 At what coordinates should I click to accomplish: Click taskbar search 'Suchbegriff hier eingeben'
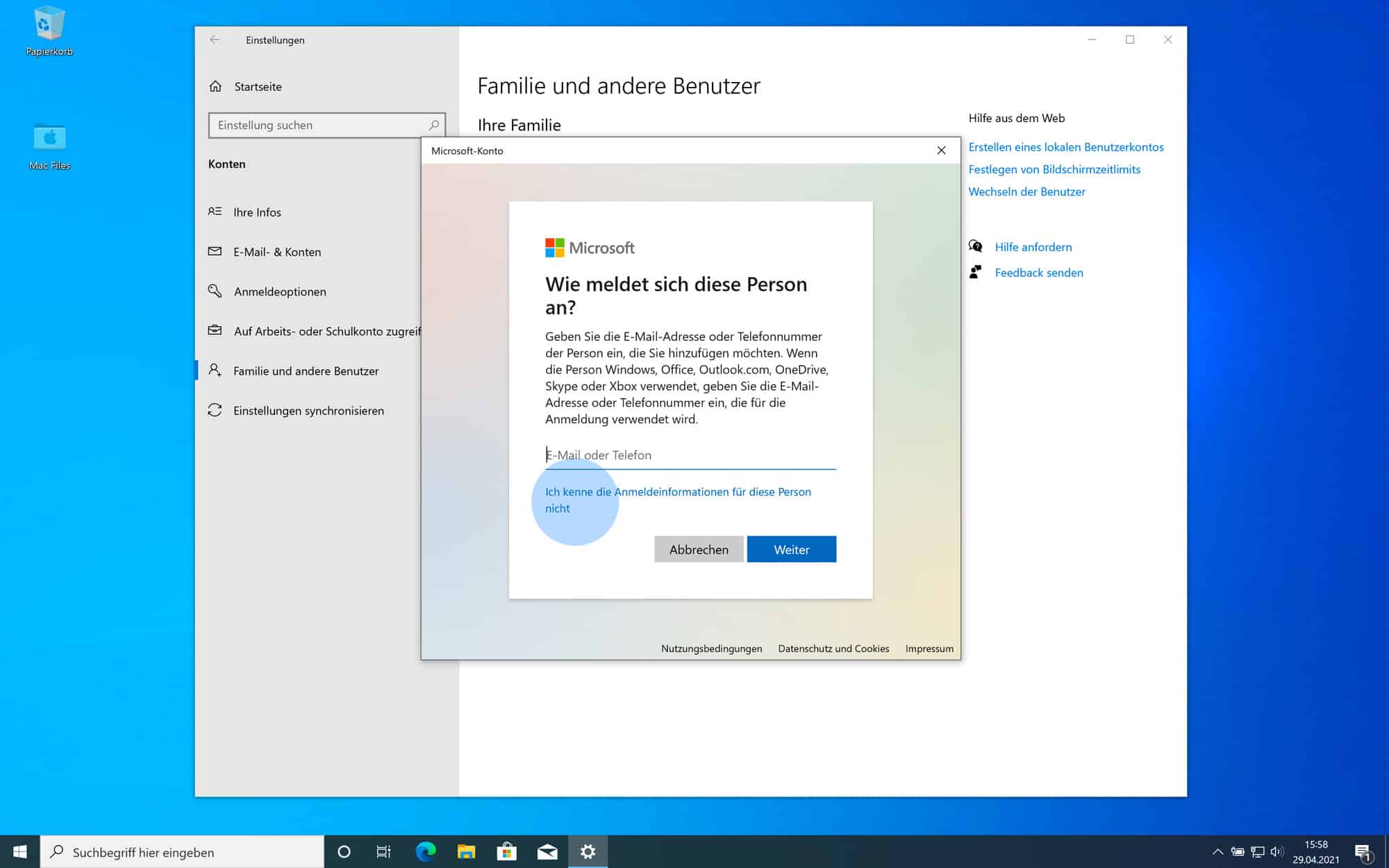pyautogui.click(x=182, y=852)
